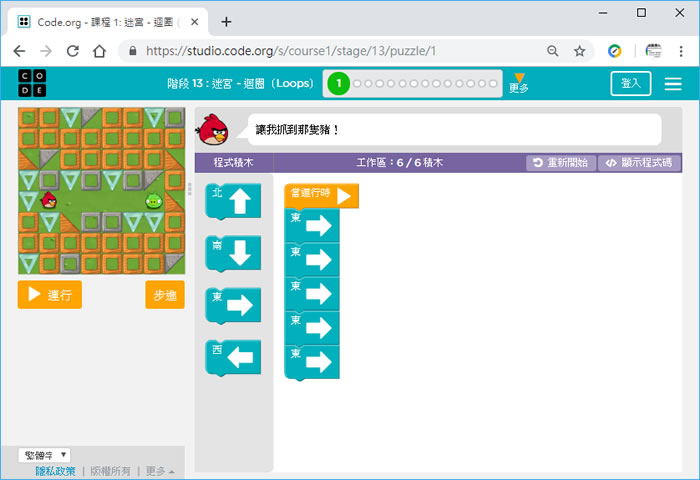The image size is (700, 480).
Task: Go forward with browser forward arrow
Action: click(x=46, y=51)
